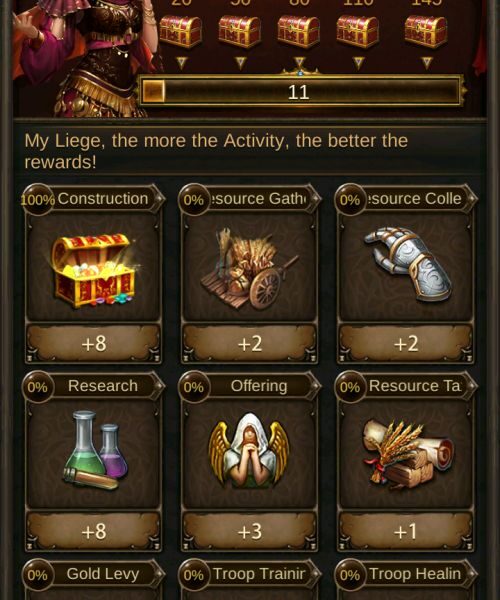500x600 pixels.
Task: Click the activity progress bar showing 11
Action: 300,91
